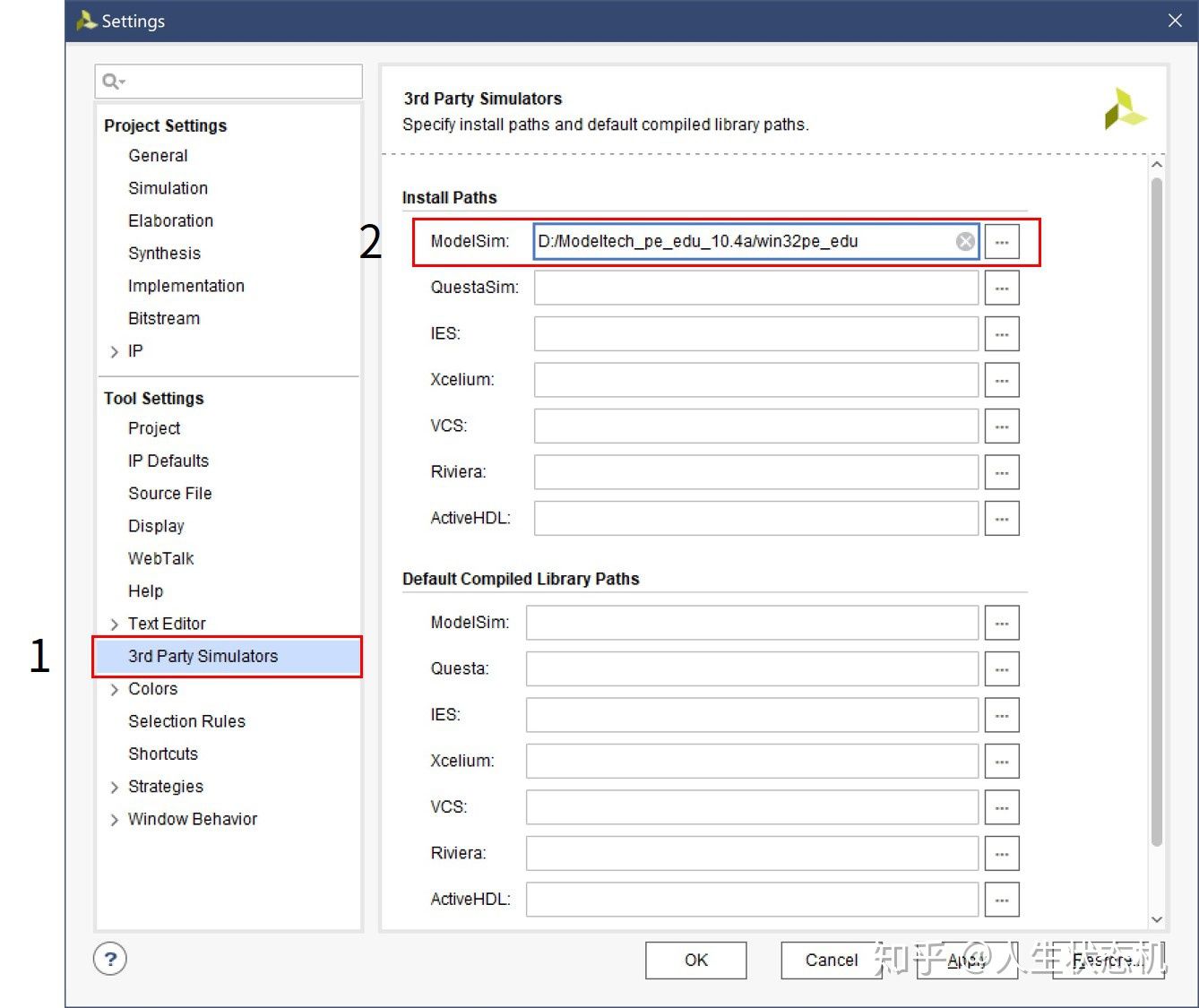Browse for QuestaSim install path
The width and height of the screenshot is (1199, 1008).
(x=1002, y=288)
